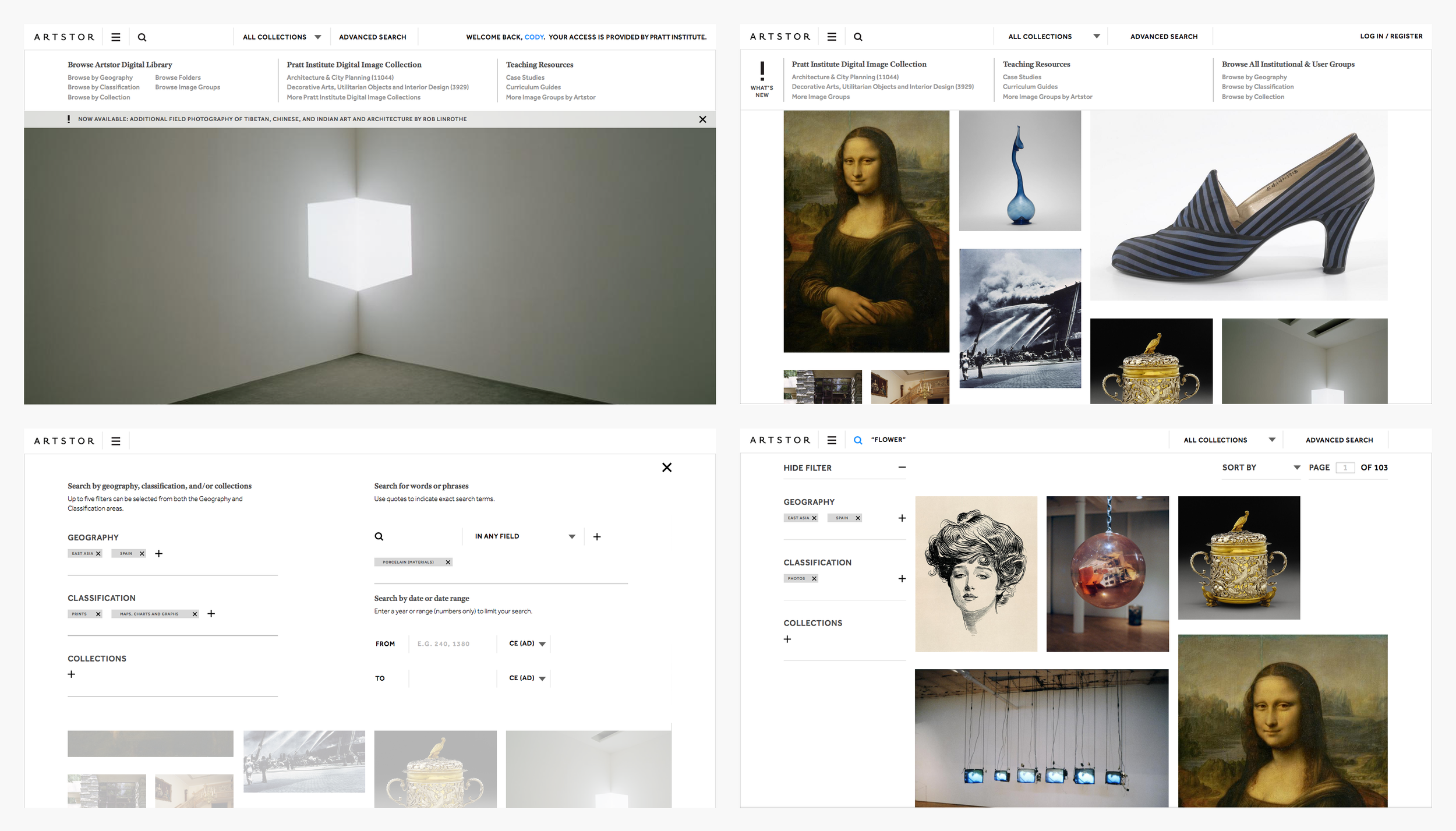The height and width of the screenshot is (831, 1456).
Task: Click page number input in results
Action: tap(1345, 468)
